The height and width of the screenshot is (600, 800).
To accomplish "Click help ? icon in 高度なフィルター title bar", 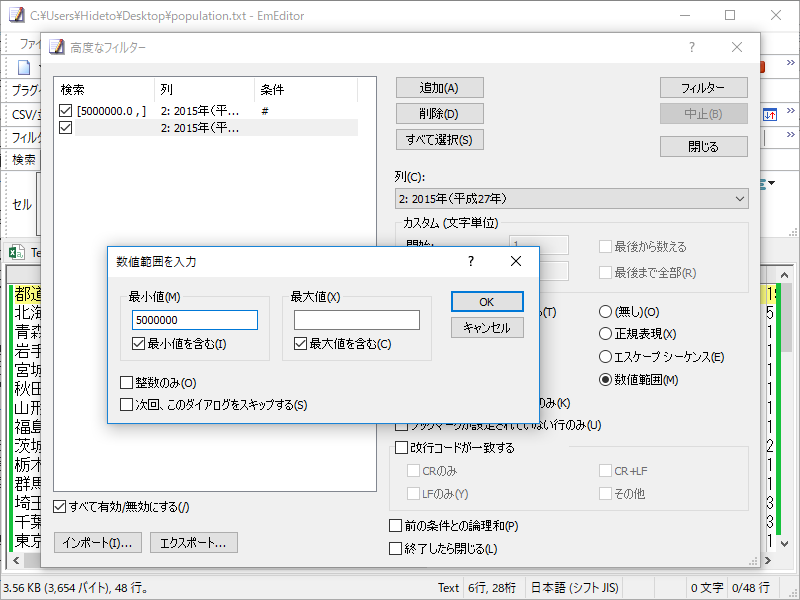I will (x=691, y=47).
